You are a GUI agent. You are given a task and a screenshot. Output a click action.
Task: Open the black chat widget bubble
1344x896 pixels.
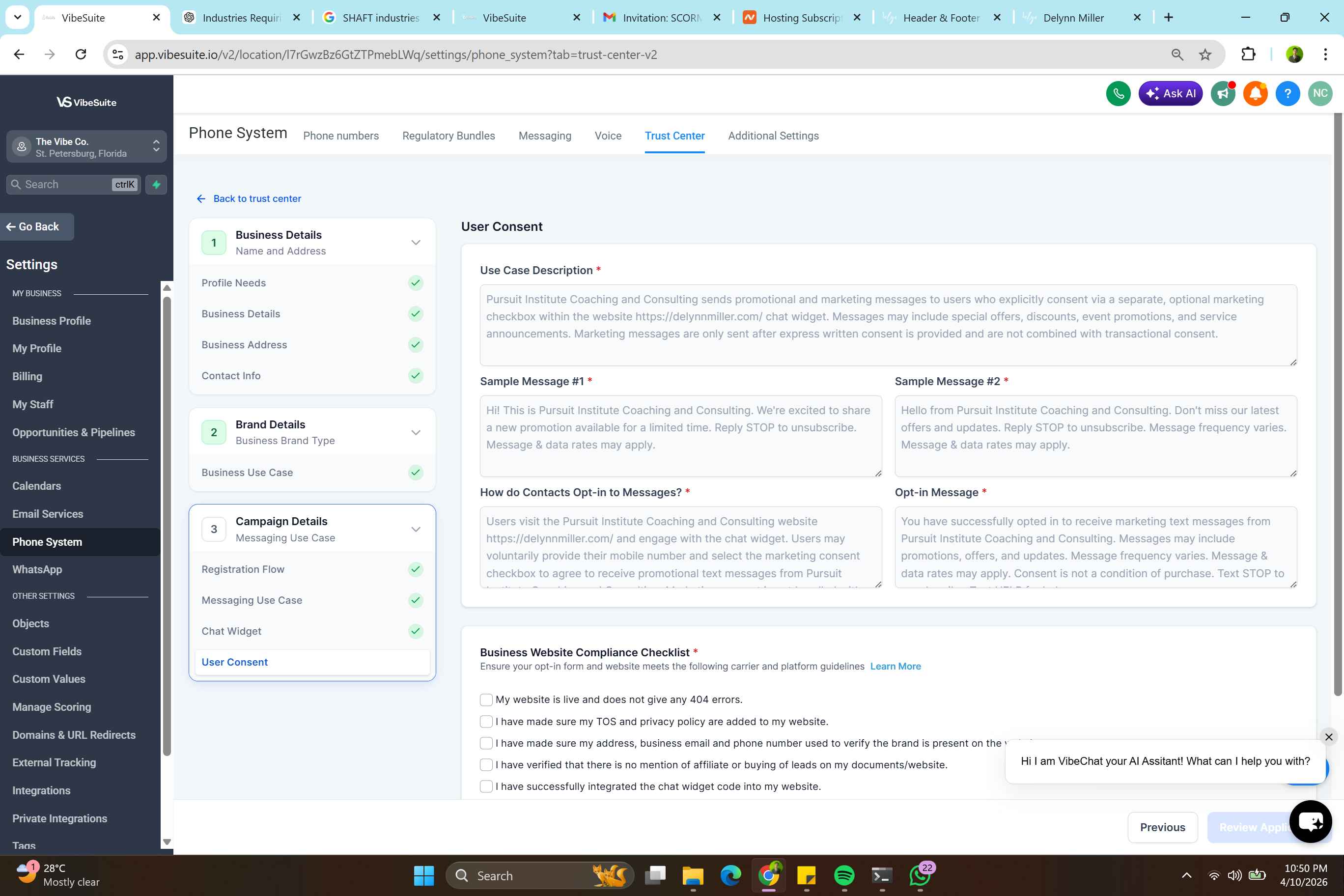[x=1310, y=821]
